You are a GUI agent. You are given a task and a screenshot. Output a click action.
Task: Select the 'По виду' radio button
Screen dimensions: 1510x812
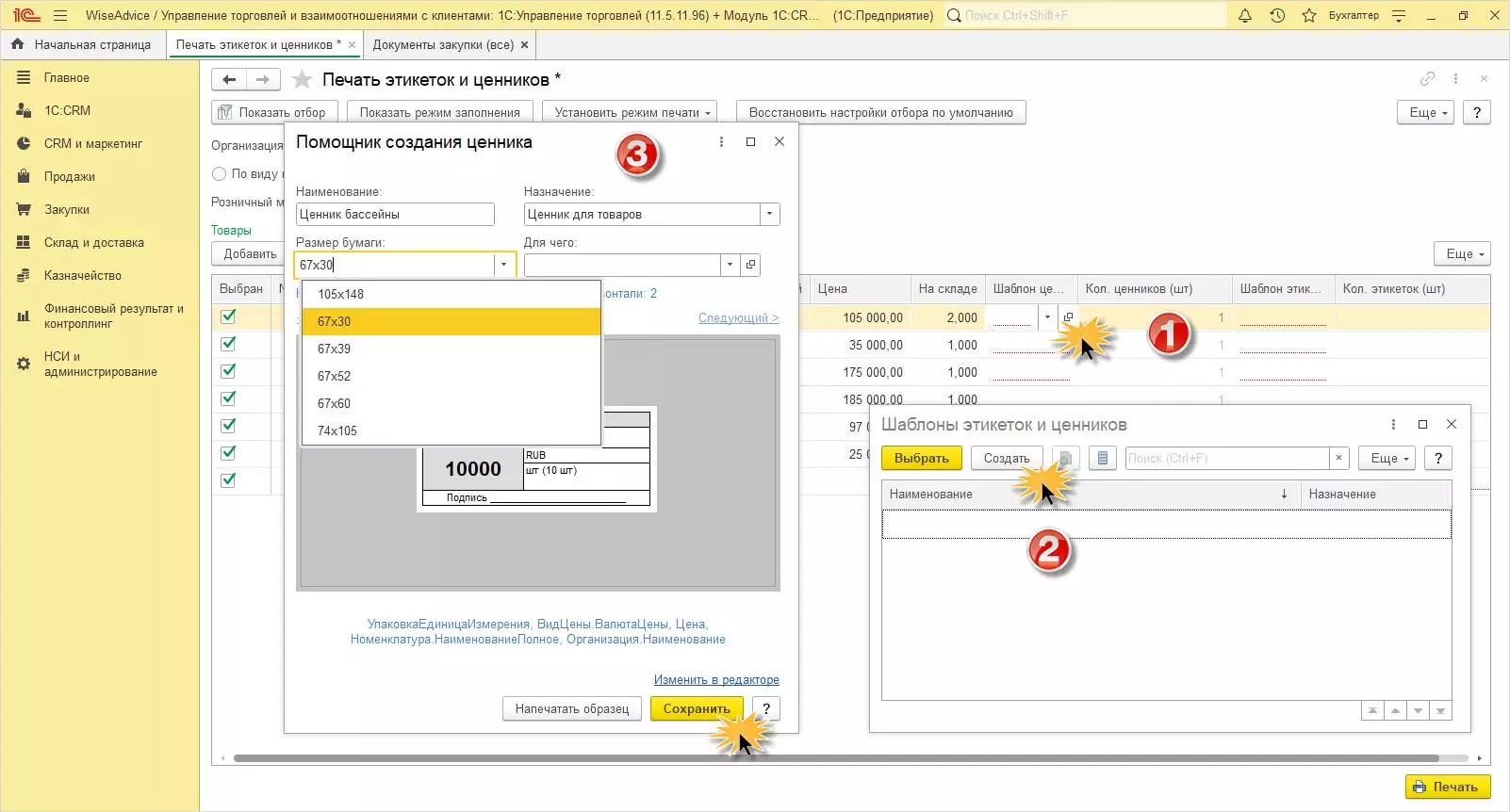(x=220, y=173)
